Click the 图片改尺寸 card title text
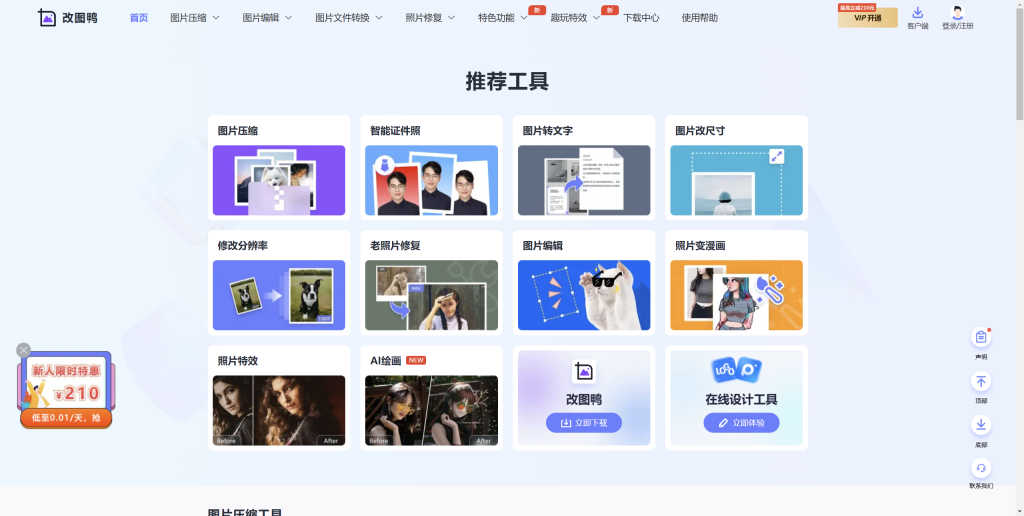Viewport: 1024px width, 516px height. (700, 131)
